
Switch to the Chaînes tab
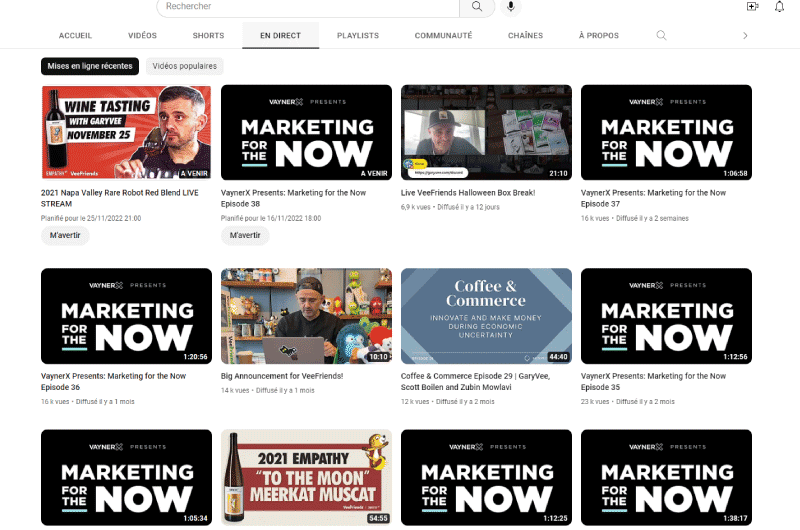(x=526, y=36)
